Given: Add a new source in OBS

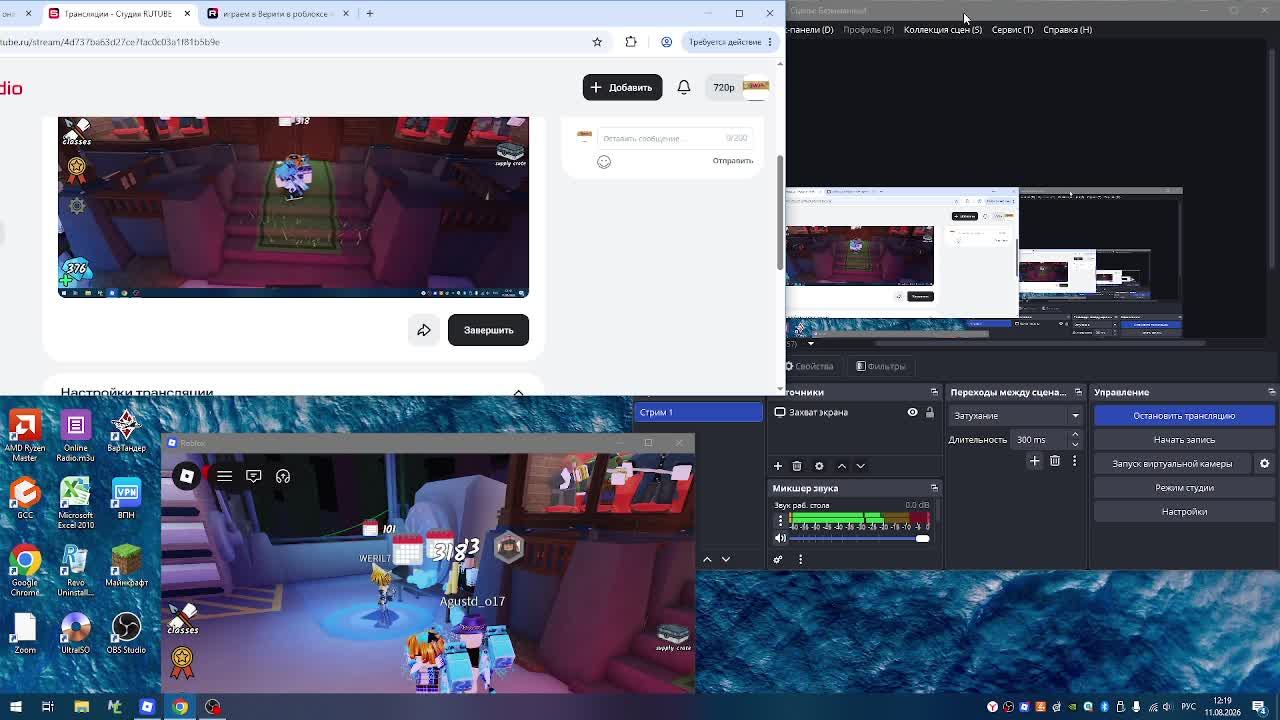Looking at the screenshot, I should point(778,466).
